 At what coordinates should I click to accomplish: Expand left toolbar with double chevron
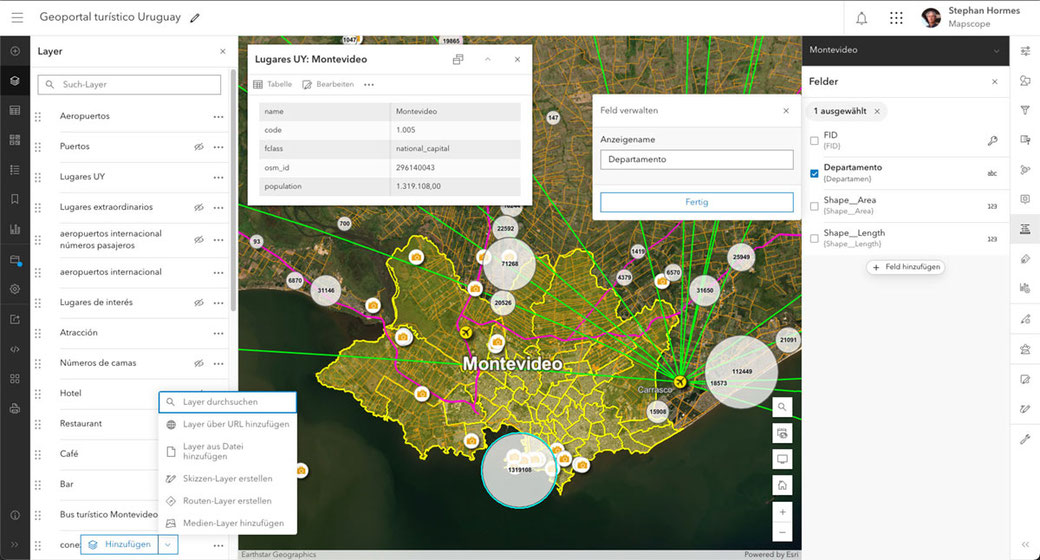click(15, 545)
